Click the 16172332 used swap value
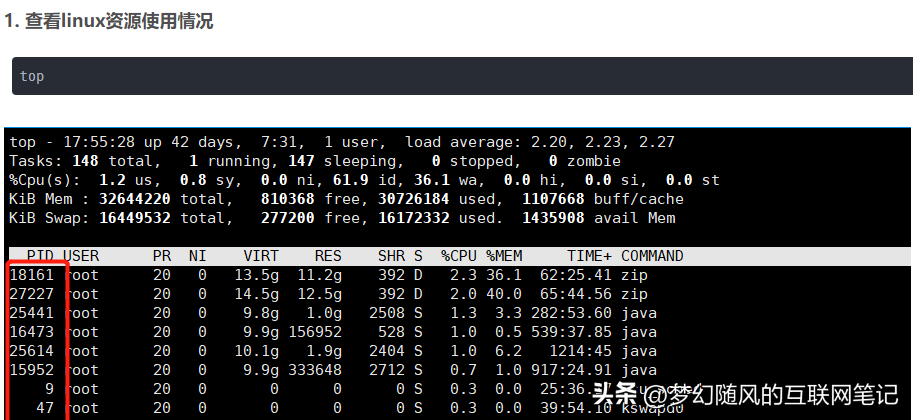 click(413, 218)
